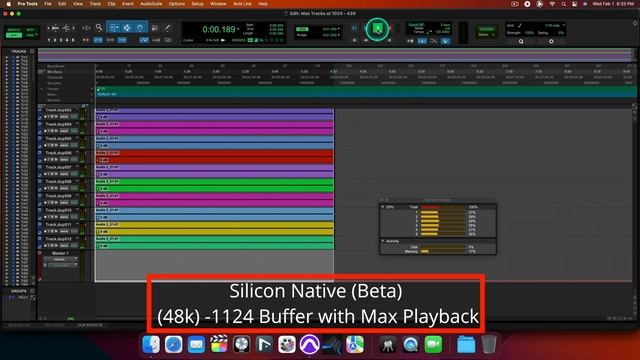Open blue folder in Dock
Image resolution: width=640 pixels, height=360 pixels.
point(466,345)
